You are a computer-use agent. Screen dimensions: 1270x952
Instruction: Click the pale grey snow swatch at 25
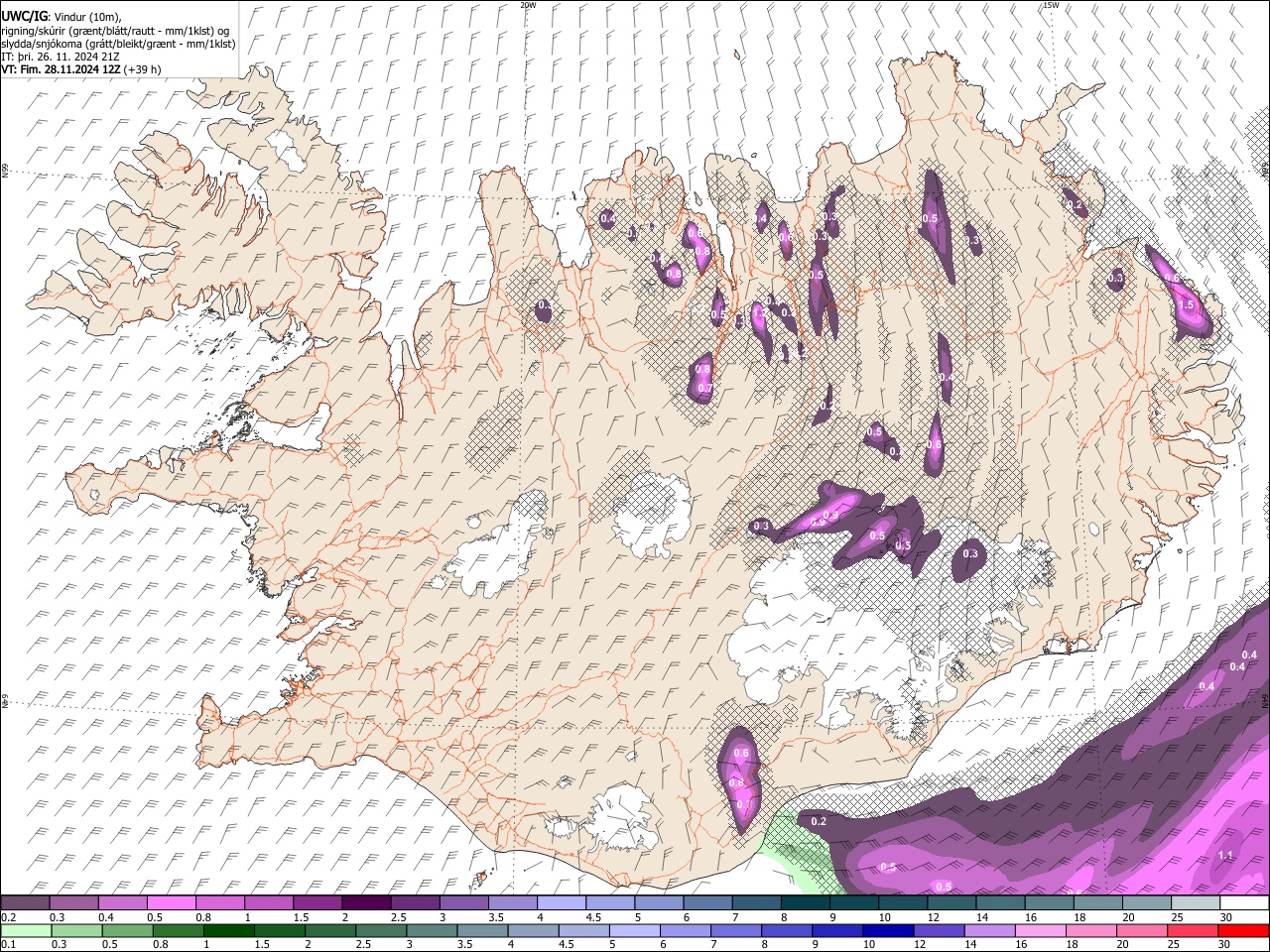click(1196, 903)
